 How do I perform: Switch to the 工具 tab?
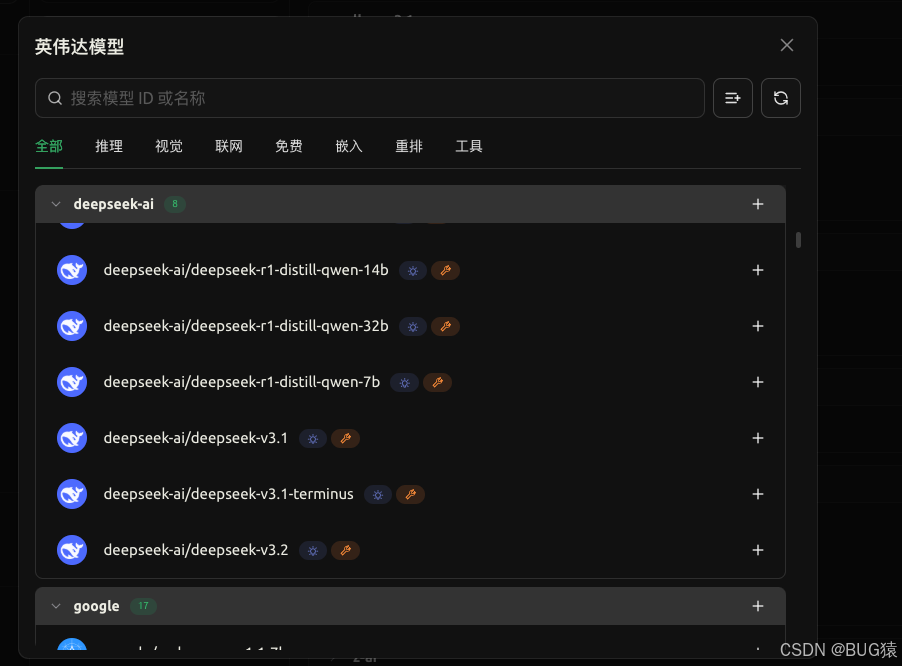click(x=469, y=146)
